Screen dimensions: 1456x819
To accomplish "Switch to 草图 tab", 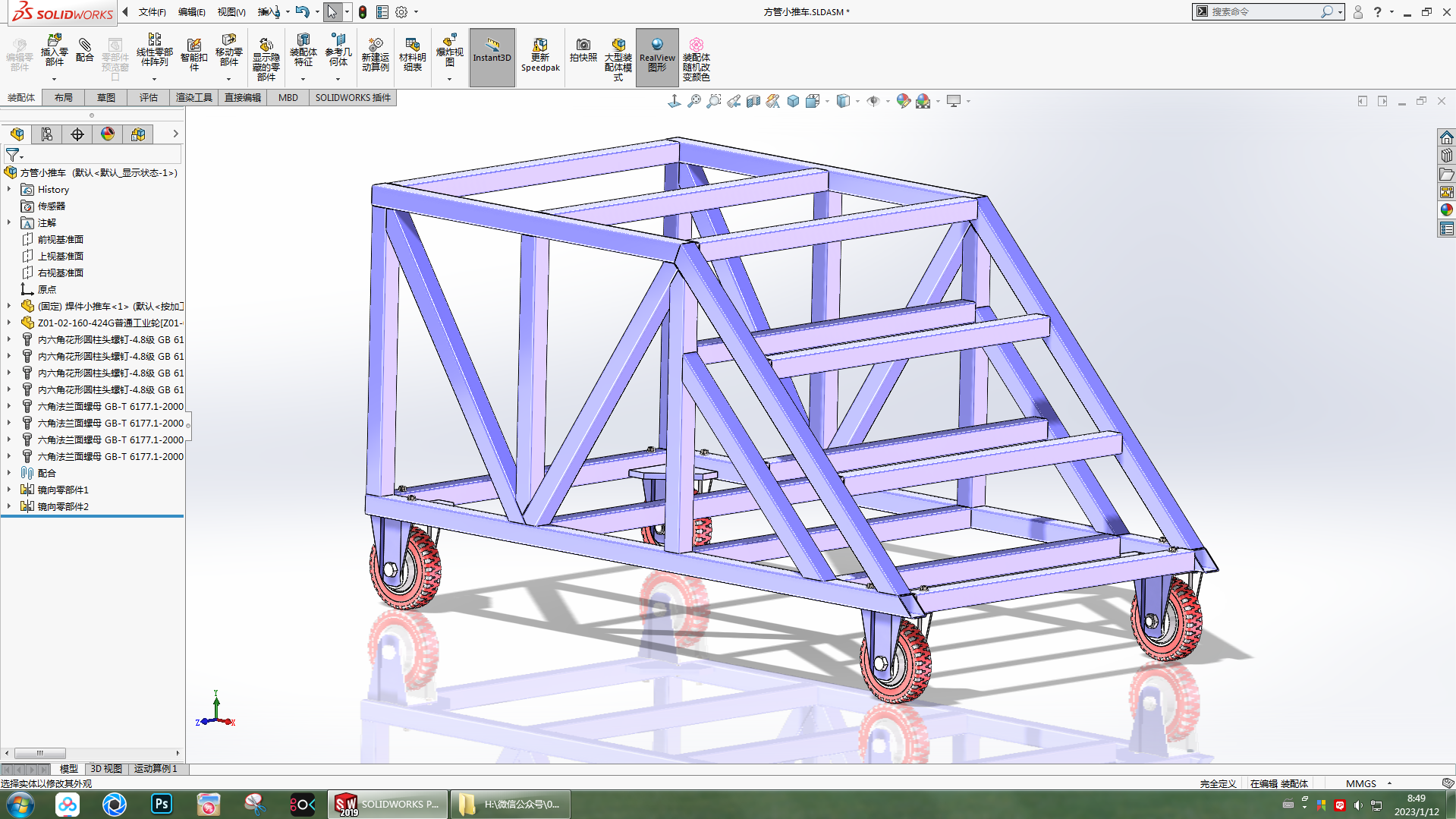I will (106, 98).
